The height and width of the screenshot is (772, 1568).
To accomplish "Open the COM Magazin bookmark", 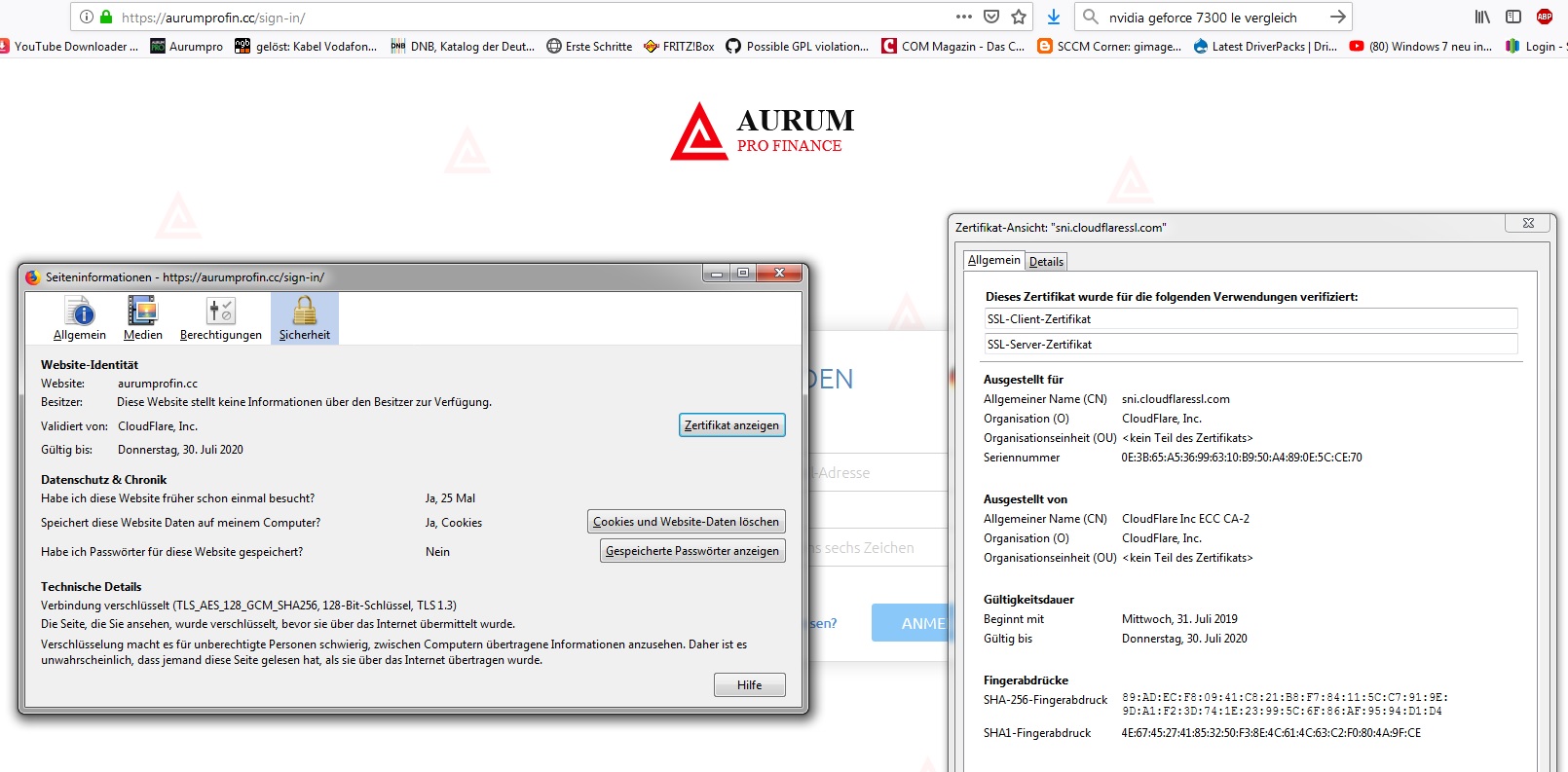I will (952, 46).
